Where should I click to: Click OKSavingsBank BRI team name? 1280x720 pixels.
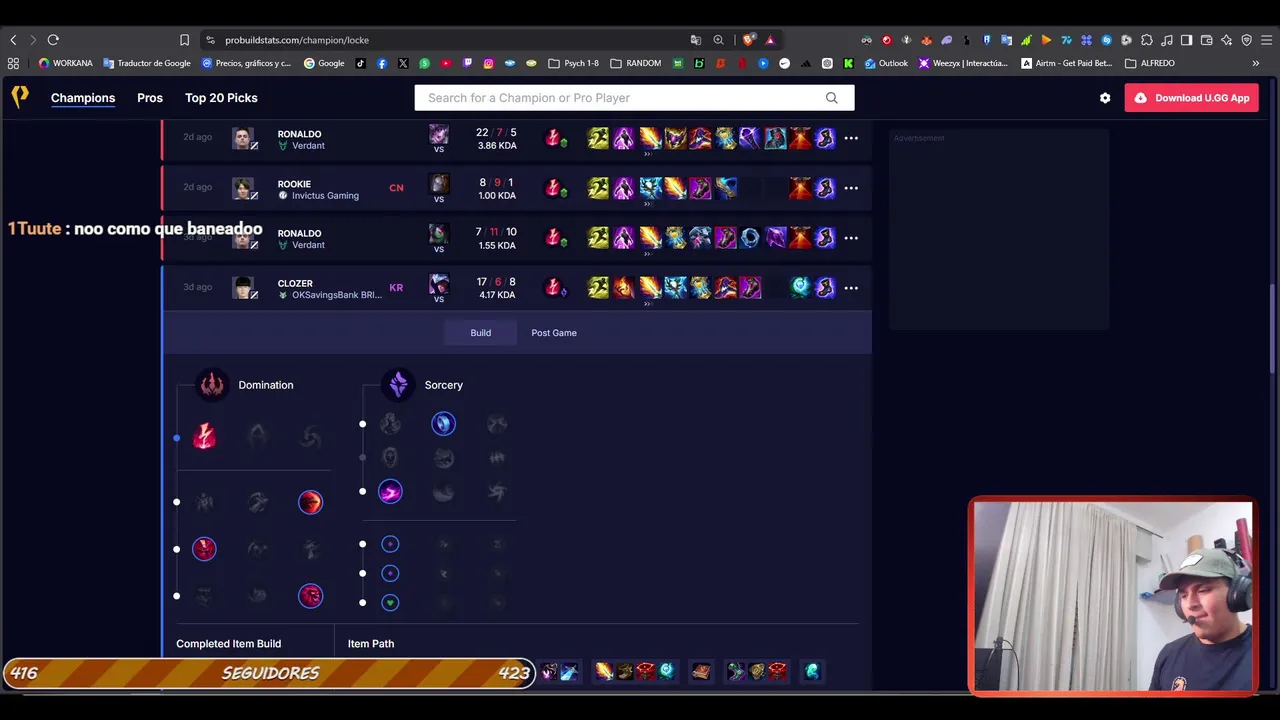(336, 295)
